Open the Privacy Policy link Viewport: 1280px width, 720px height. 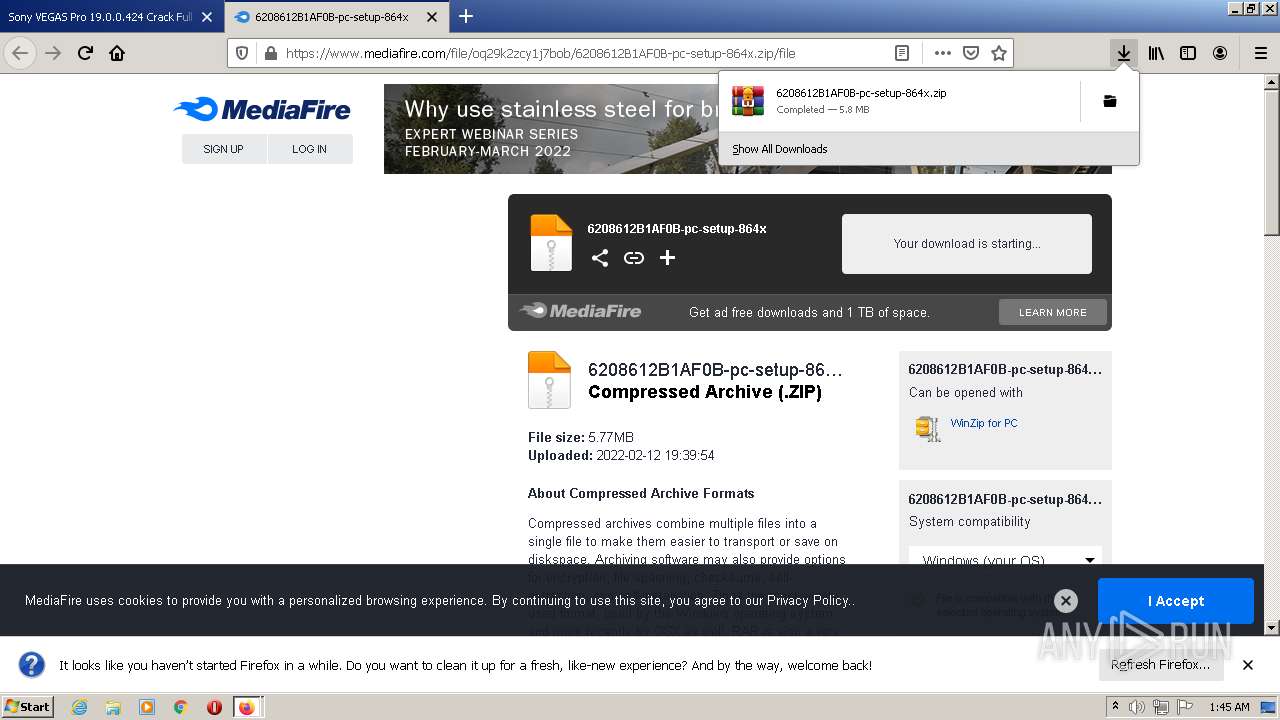click(x=808, y=600)
